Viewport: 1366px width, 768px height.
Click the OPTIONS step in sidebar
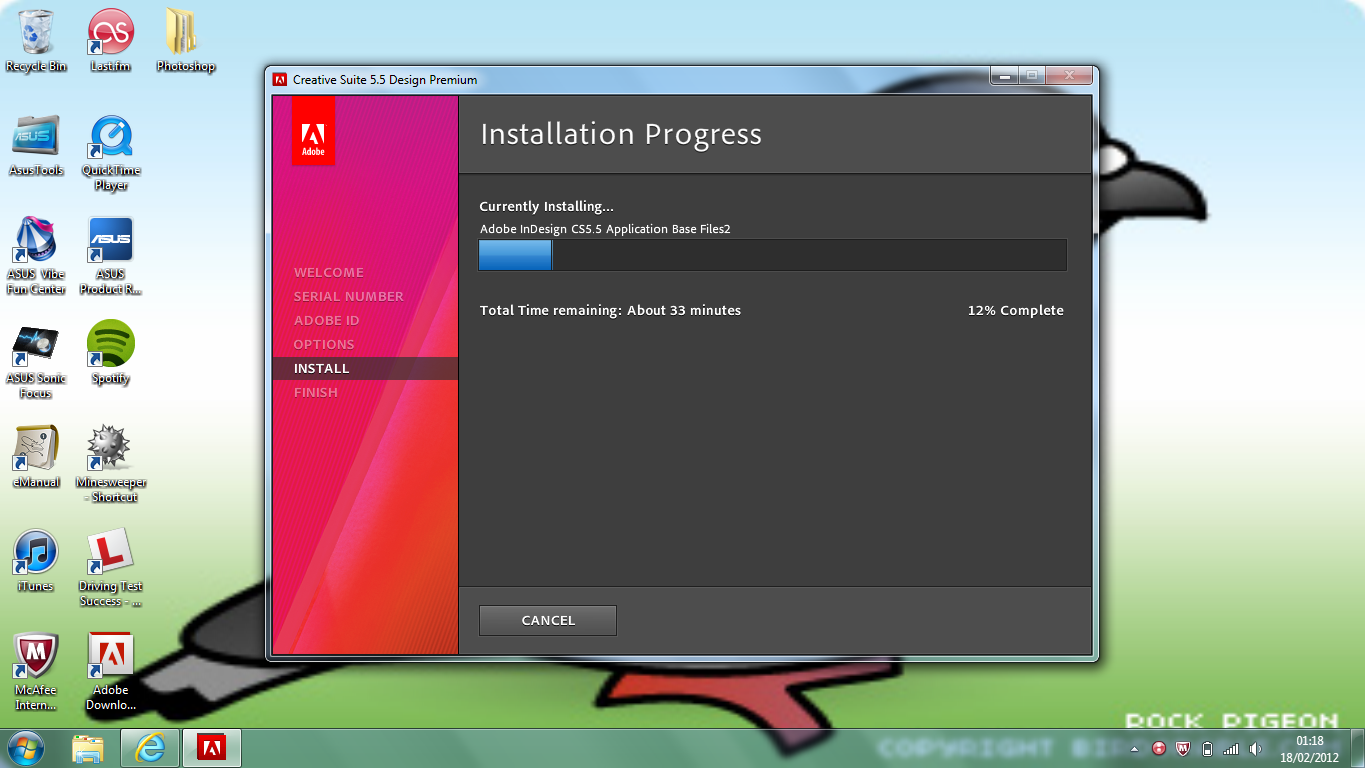(x=324, y=344)
